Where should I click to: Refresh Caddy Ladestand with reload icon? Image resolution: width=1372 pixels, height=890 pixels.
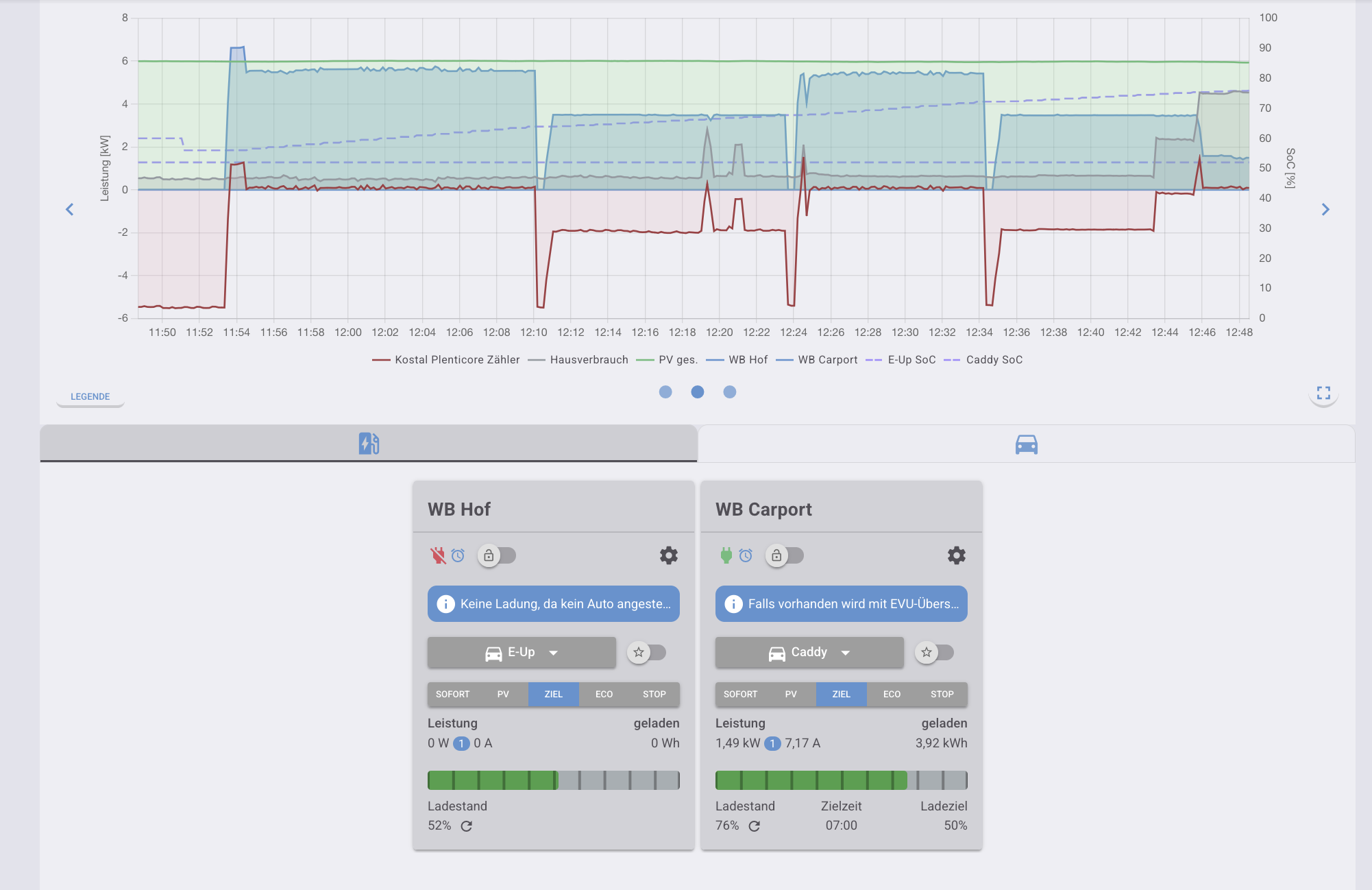755,826
